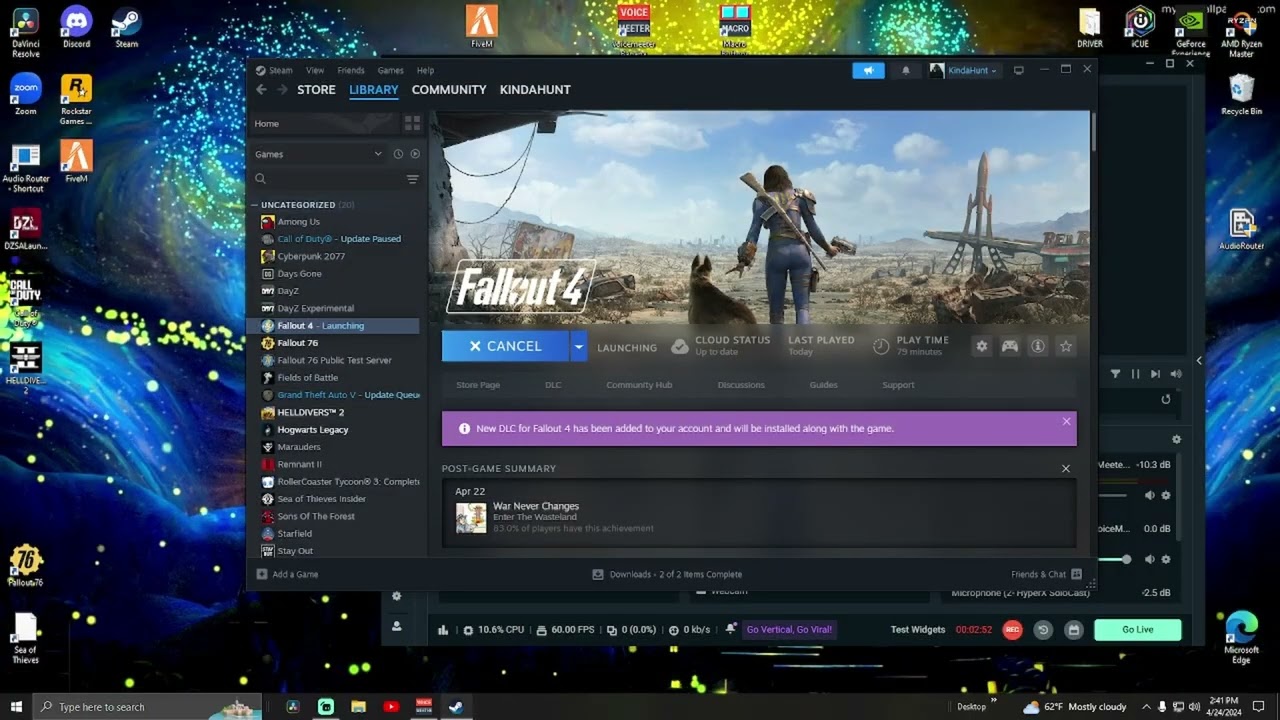Open the Games menu in Steam
This screenshot has height=720, width=1280.
point(390,70)
